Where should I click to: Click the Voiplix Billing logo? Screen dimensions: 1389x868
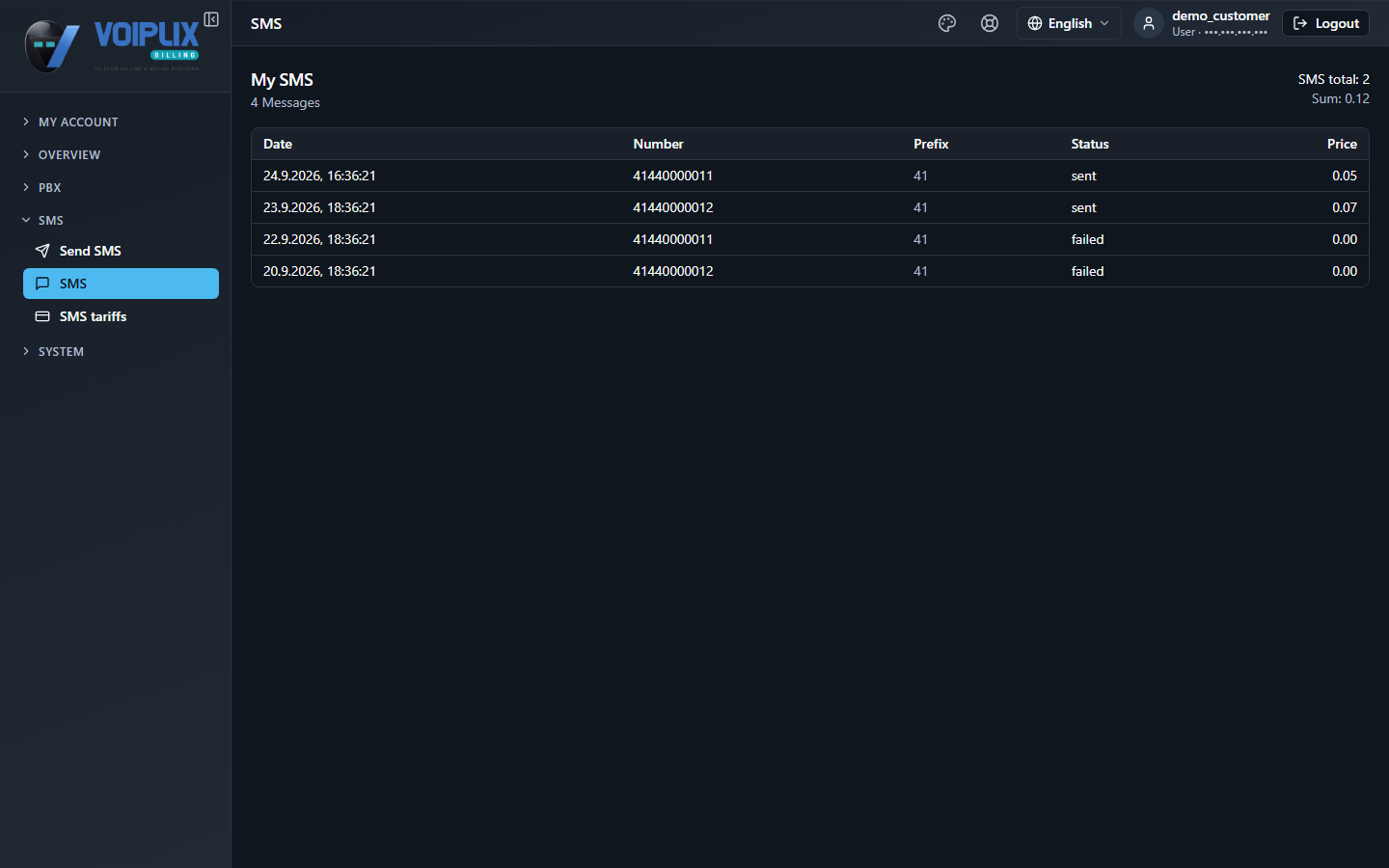(112, 45)
